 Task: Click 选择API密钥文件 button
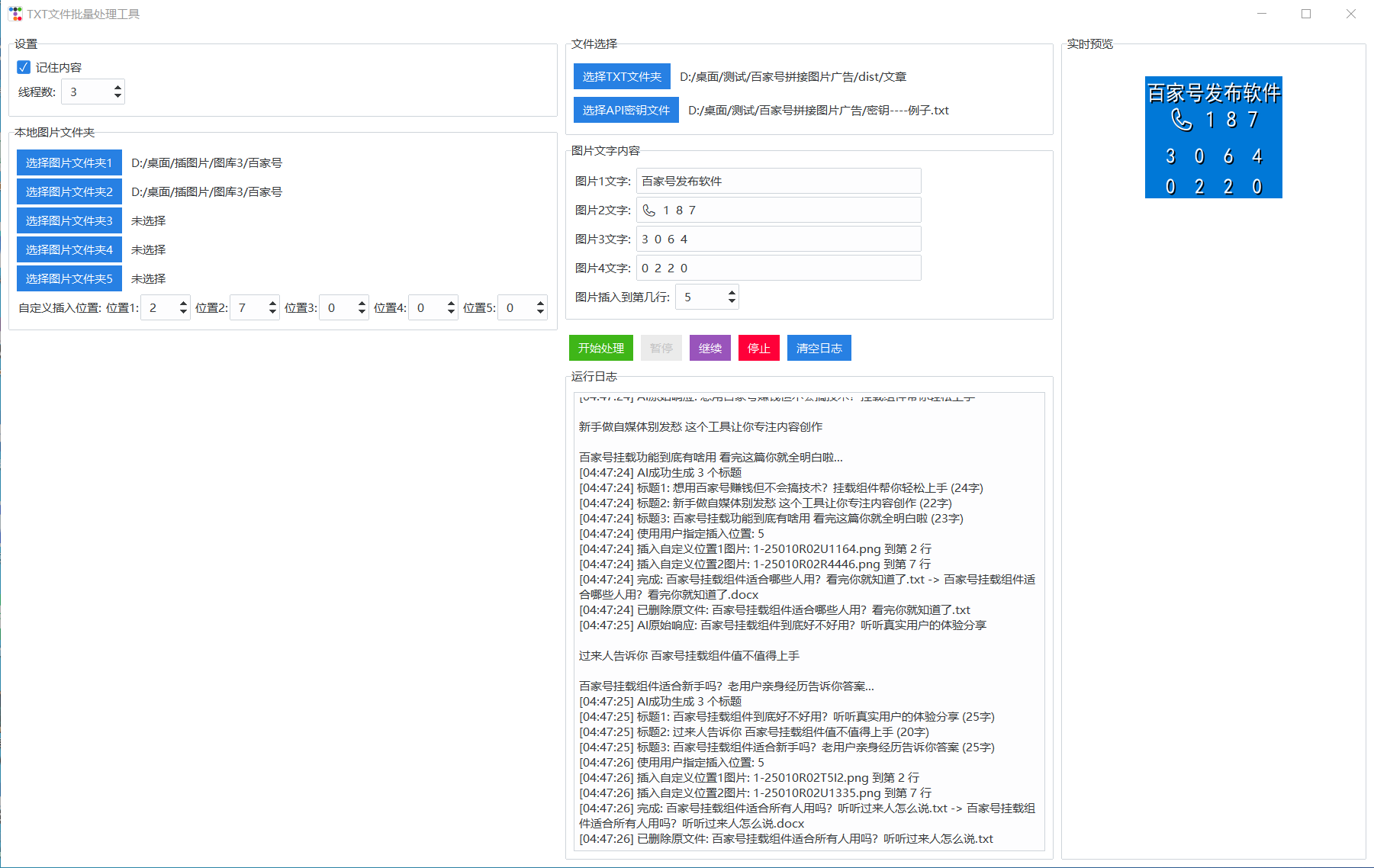[626, 110]
